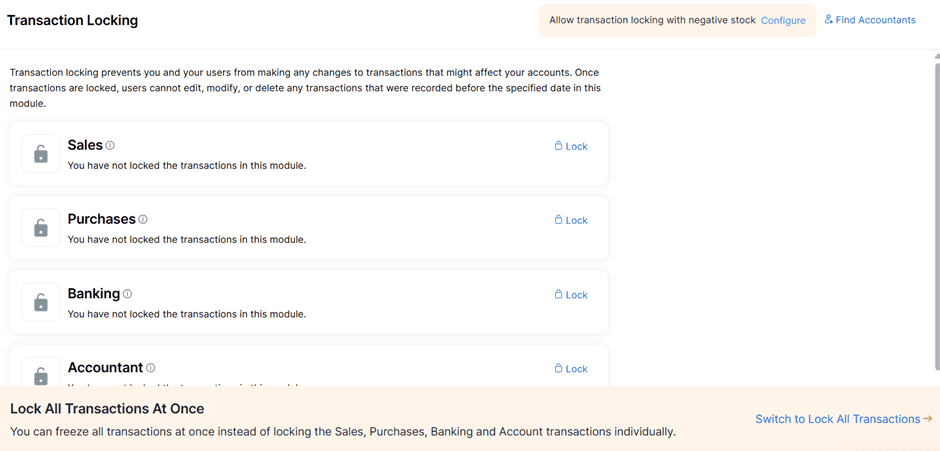
Task: Click the Lock All Transactions At Once heading
Action: (x=107, y=409)
